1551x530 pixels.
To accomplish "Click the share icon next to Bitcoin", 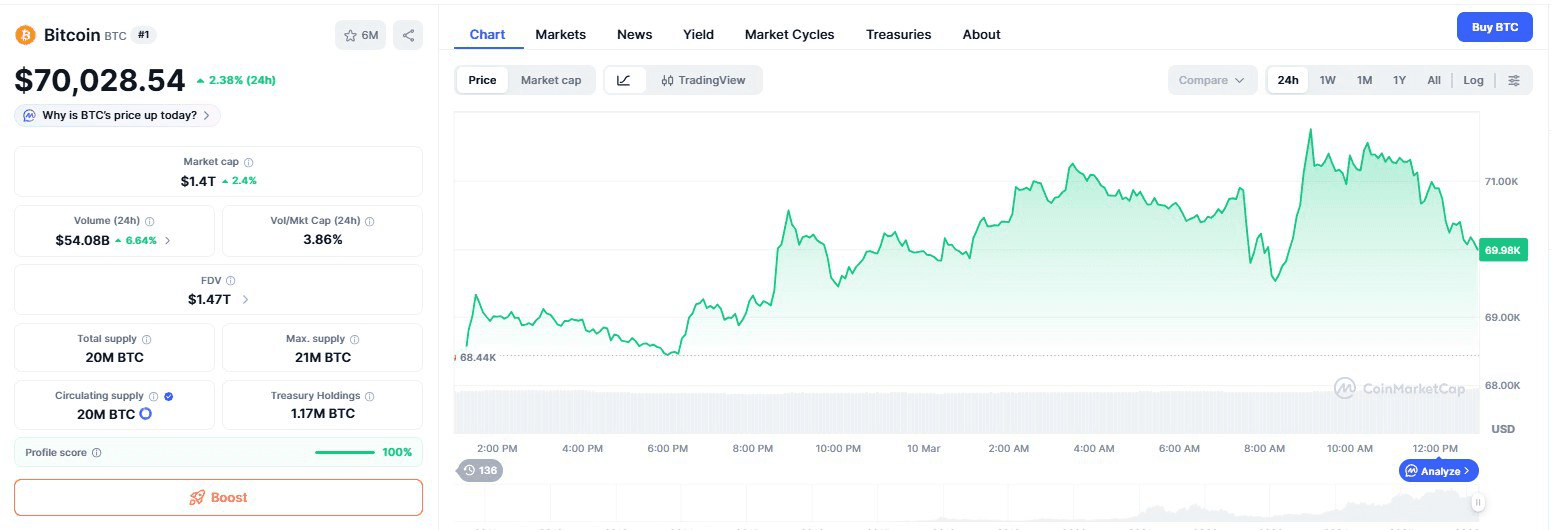I will click(x=408, y=35).
